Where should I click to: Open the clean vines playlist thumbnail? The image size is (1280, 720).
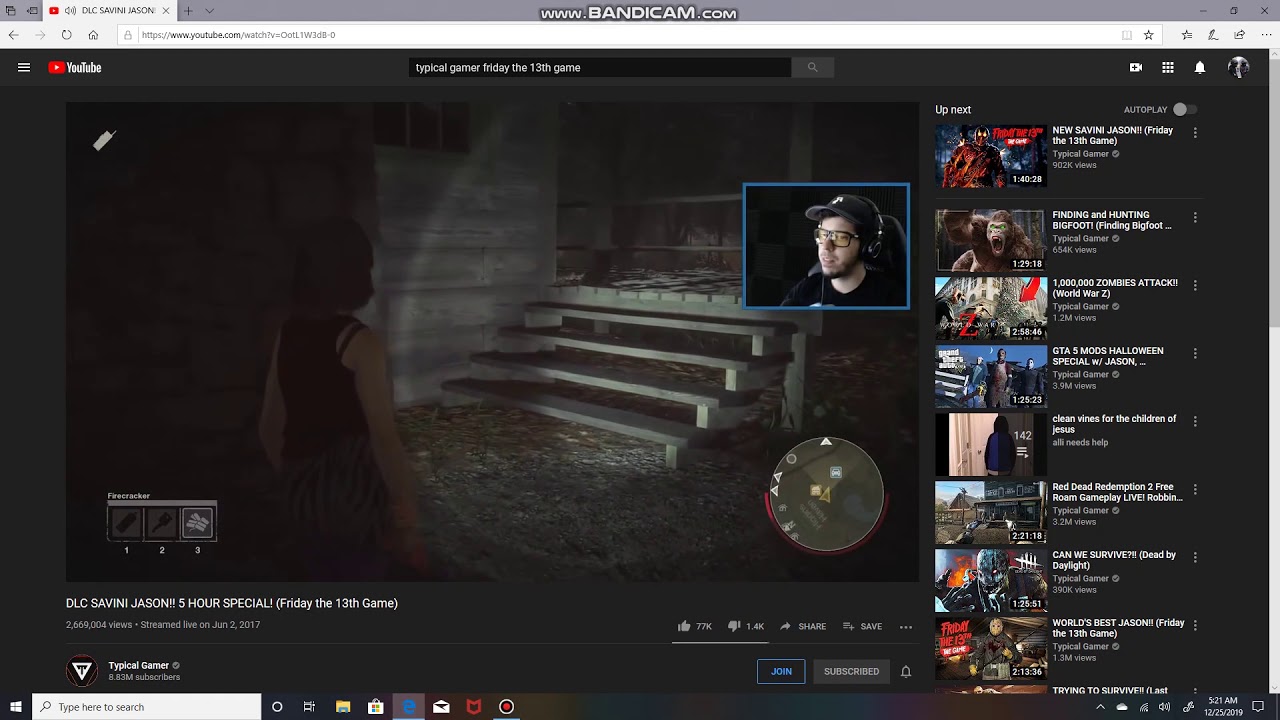tap(991, 444)
